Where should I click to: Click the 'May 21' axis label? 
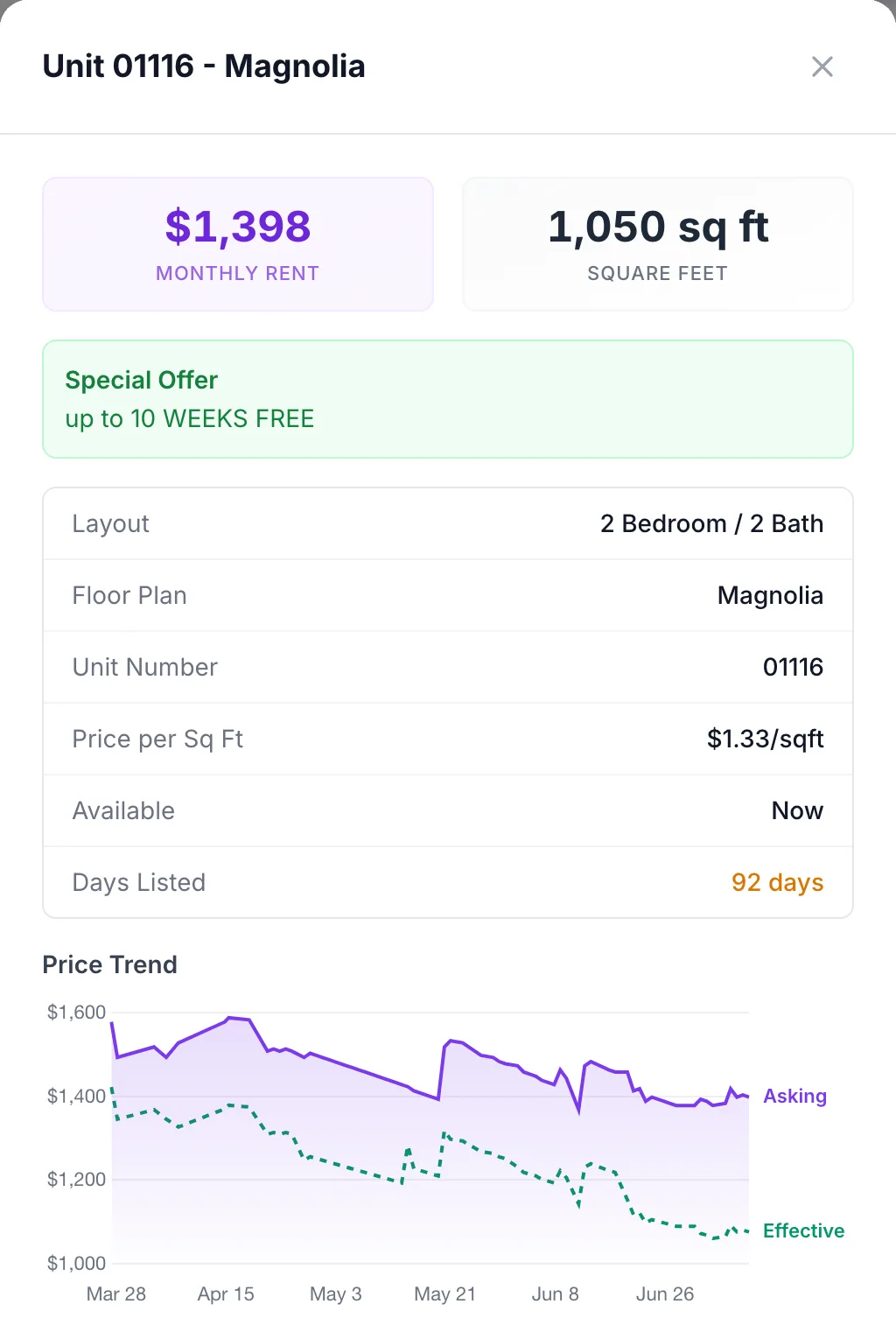pyautogui.click(x=445, y=1293)
